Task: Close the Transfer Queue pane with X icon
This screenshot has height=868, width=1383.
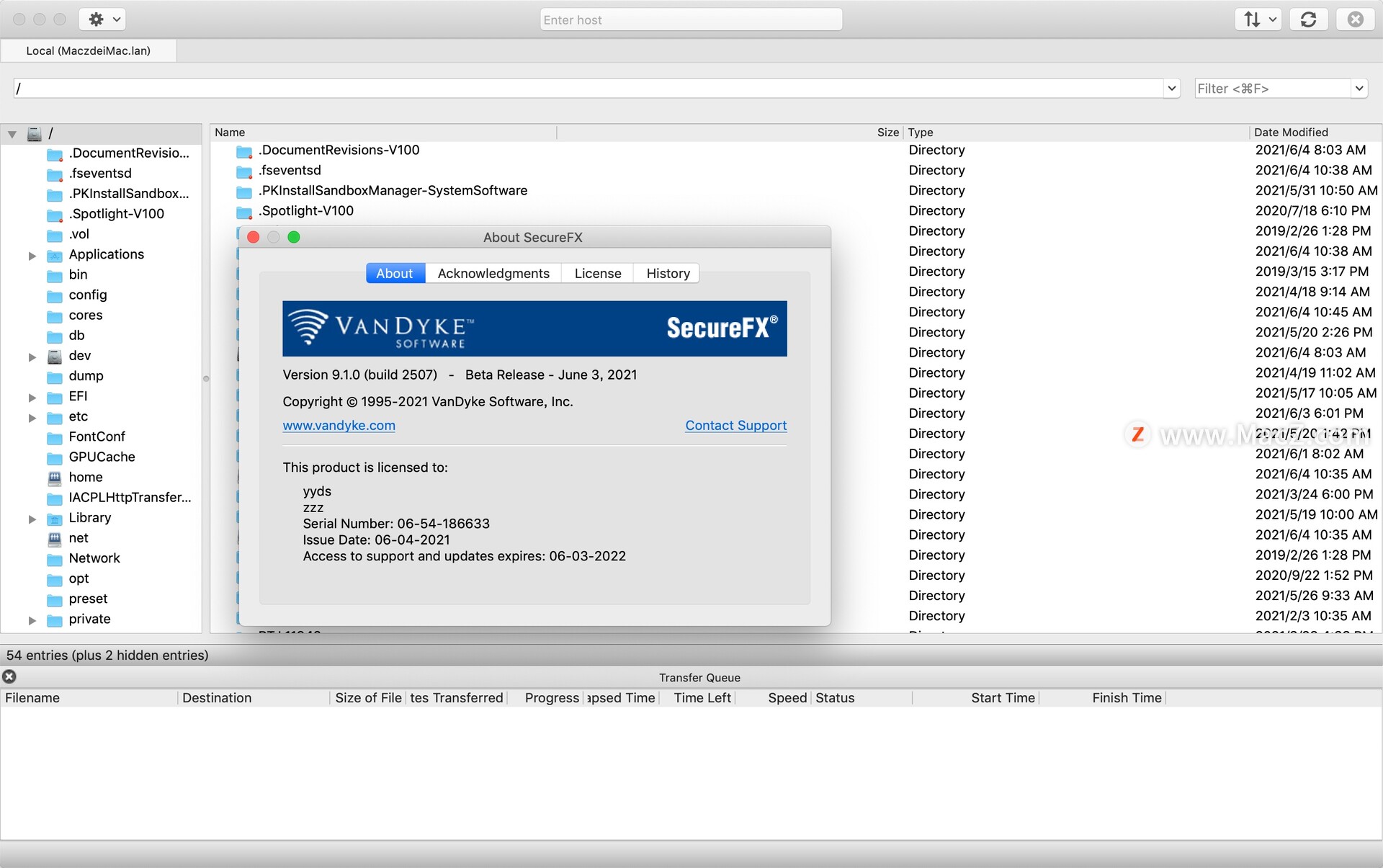Action: click(x=9, y=676)
